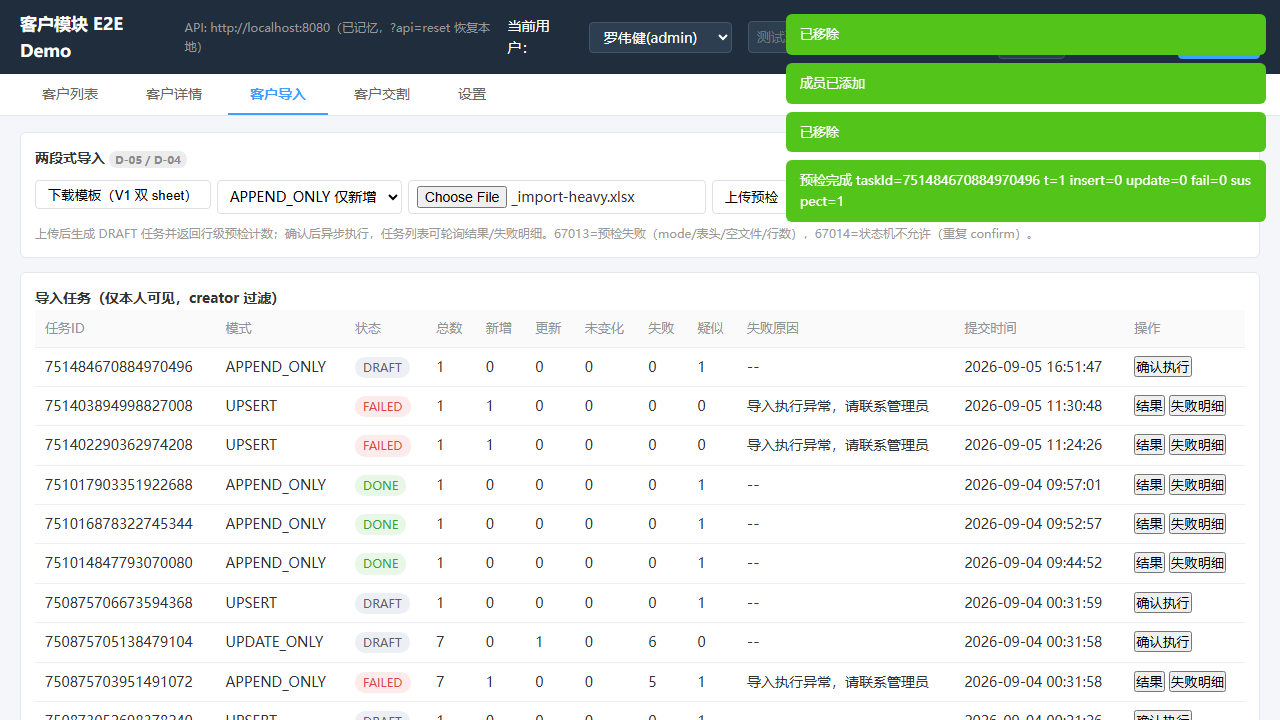Select the 客户交割 tab
Image resolution: width=1280 pixels, height=720 pixels.
(x=382, y=94)
